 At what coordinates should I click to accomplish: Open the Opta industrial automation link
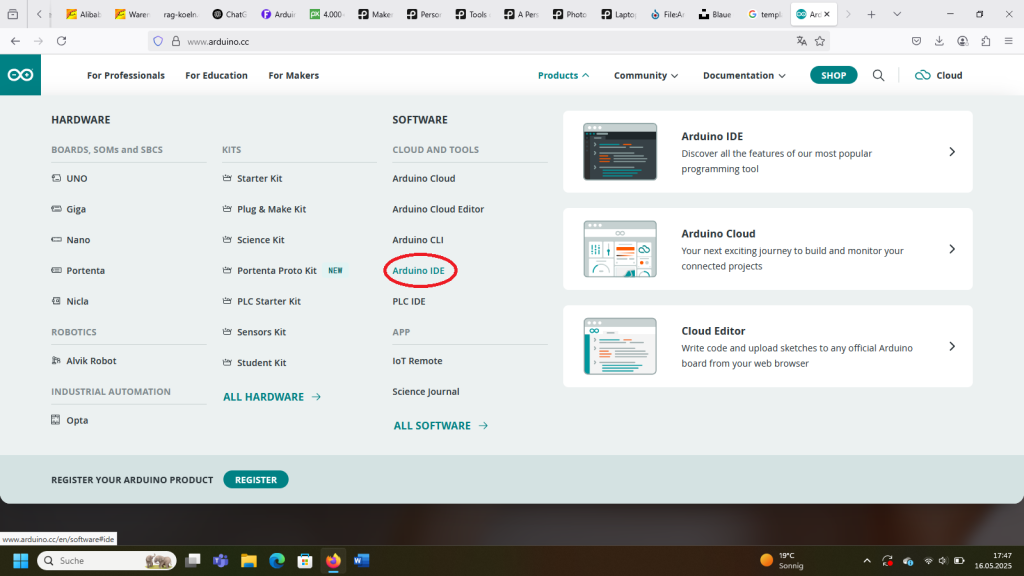tap(70, 420)
